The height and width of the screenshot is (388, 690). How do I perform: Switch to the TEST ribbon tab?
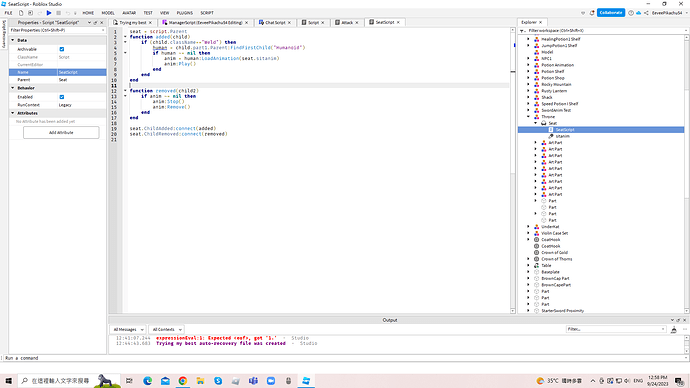(148, 13)
